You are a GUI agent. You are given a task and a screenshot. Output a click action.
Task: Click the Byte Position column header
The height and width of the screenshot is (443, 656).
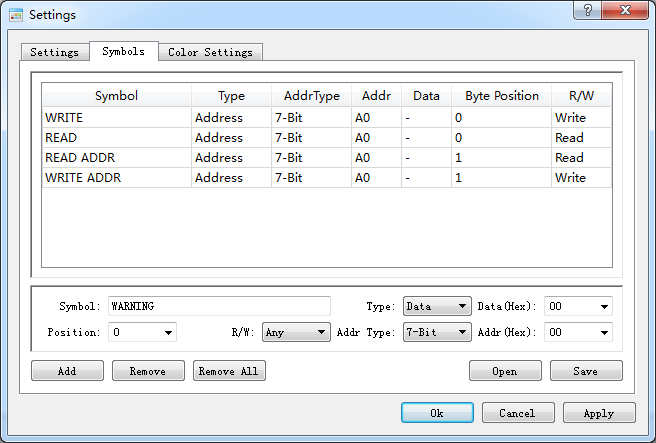pyautogui.click(x=502, y=95)
